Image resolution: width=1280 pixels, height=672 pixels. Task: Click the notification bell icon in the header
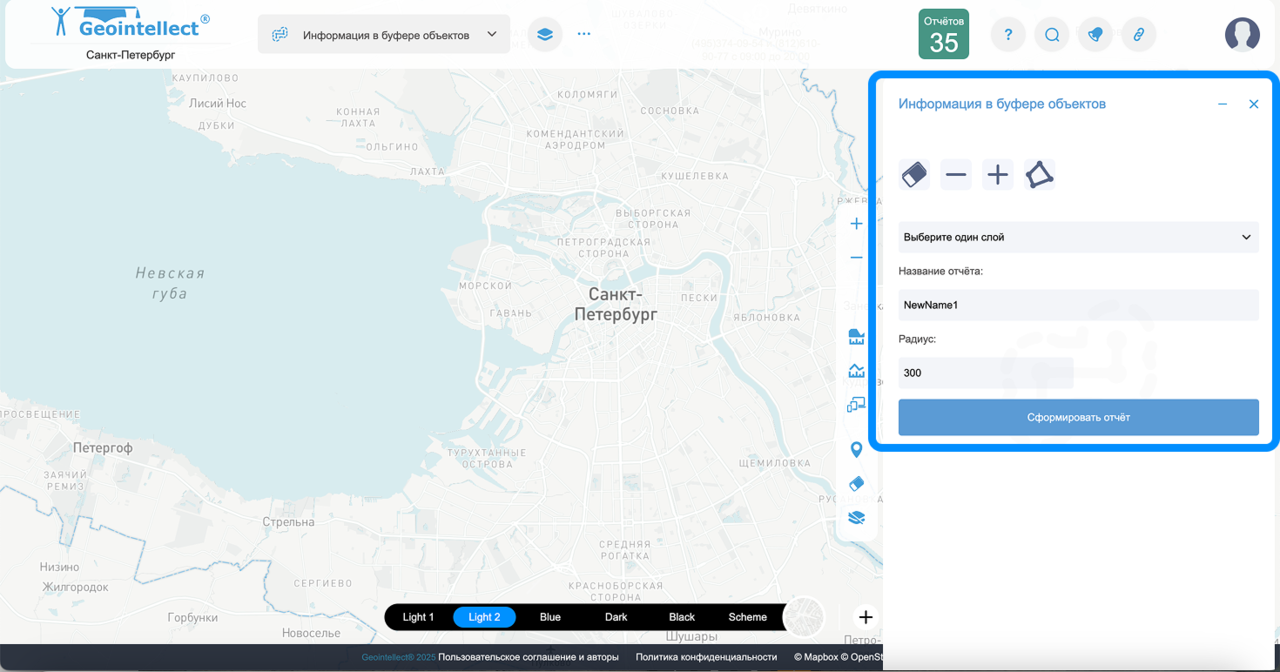(1095, 35)
